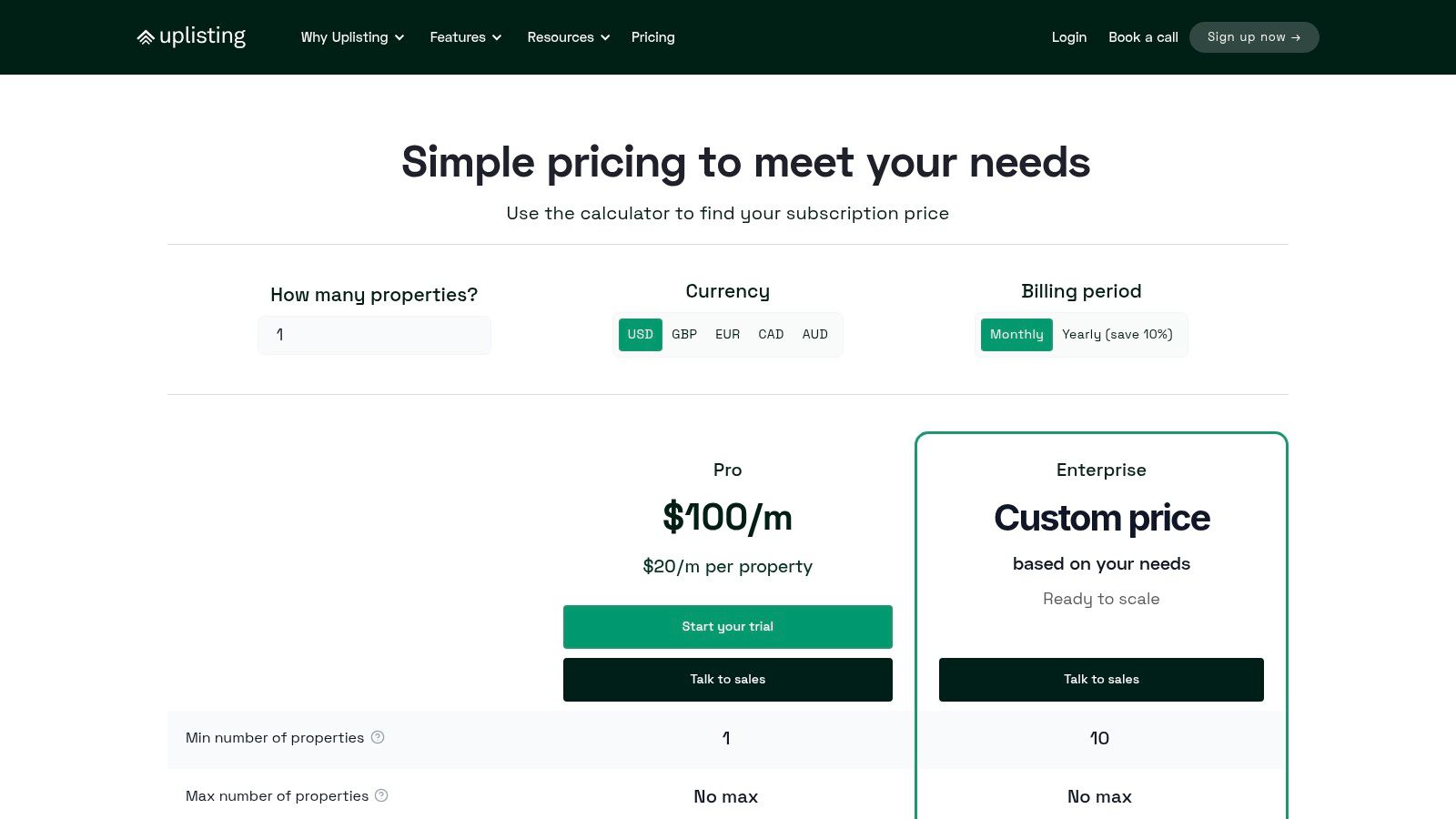The image size is (1456, 819).
Task: Select Monthly billing period
Action: 1016,335
